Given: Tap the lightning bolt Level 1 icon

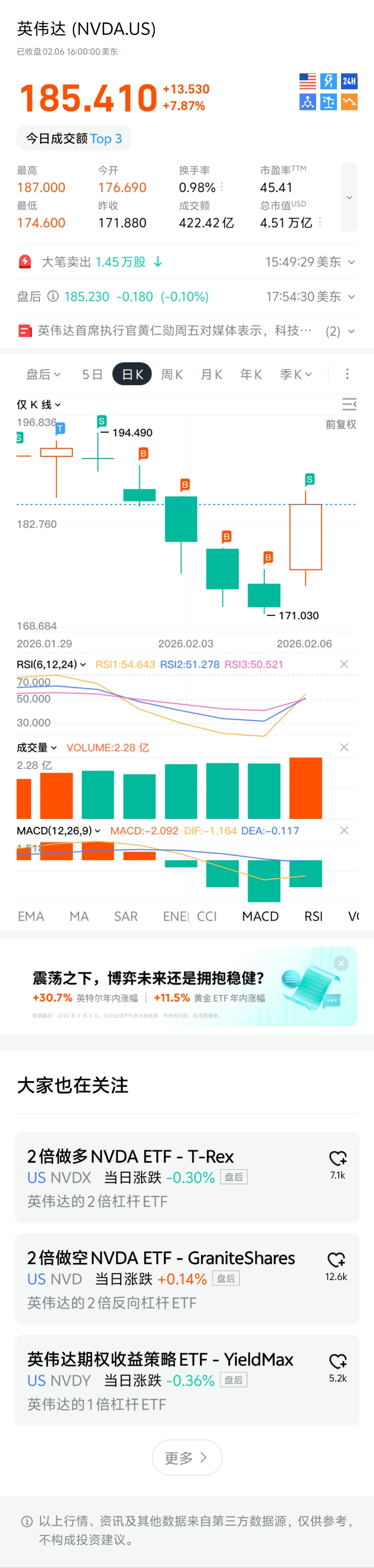Looking at the screenshot, I should [x=328, y=81].
